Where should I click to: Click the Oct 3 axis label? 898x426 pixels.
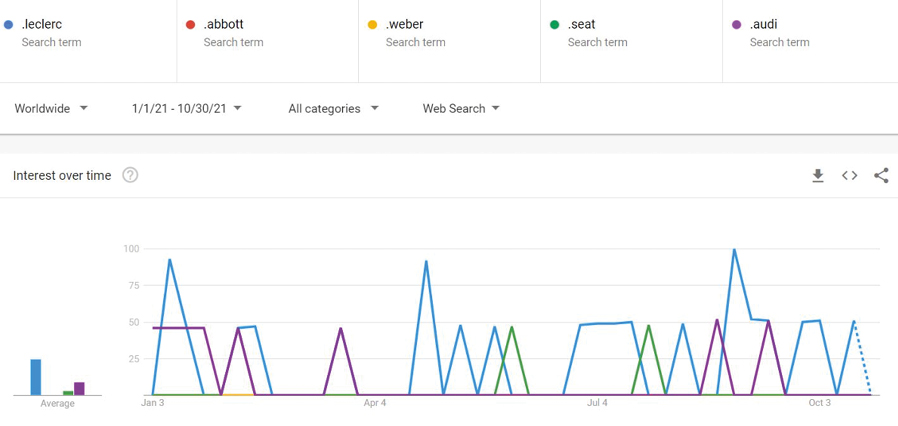[820, 403]
